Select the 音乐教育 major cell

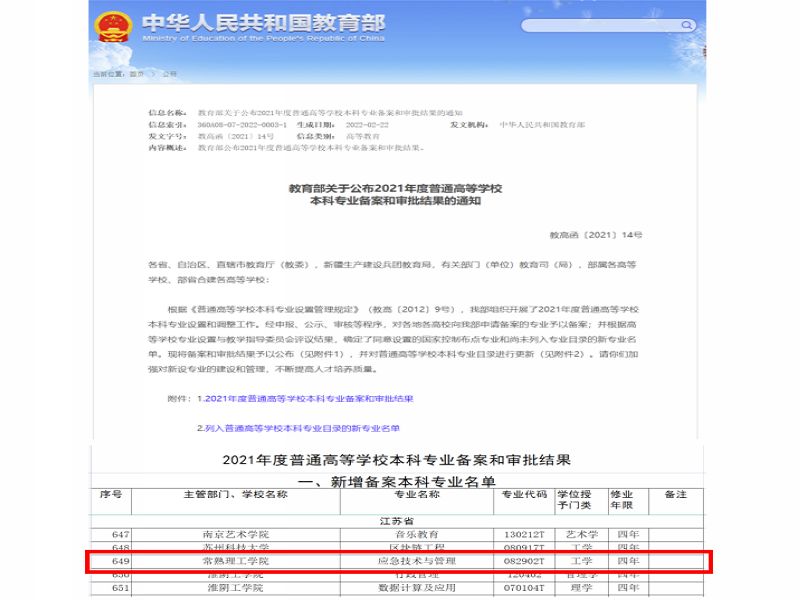pos(417,534)
